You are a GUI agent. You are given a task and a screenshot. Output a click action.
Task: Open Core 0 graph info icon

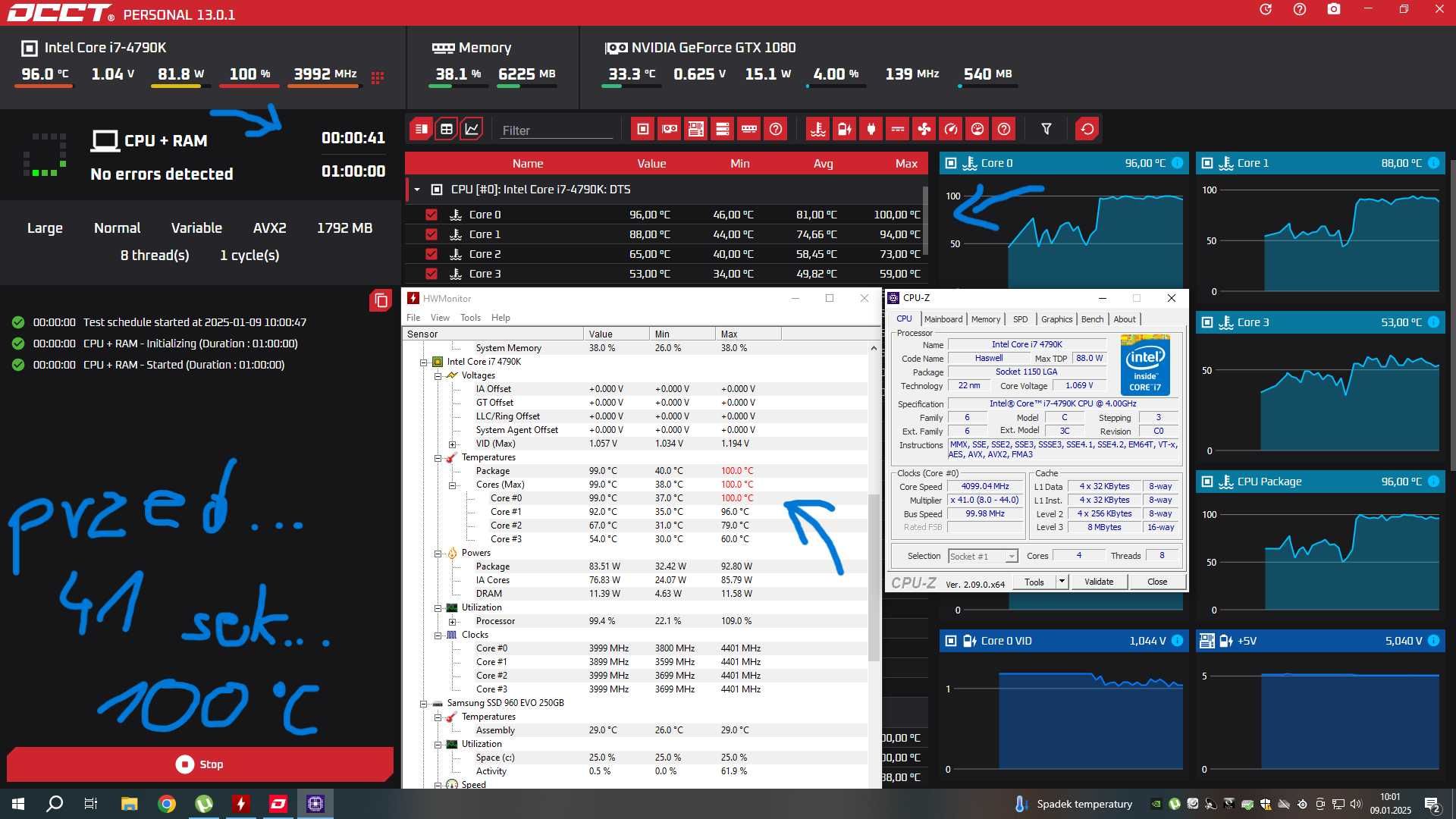(x=1178, y=163)
